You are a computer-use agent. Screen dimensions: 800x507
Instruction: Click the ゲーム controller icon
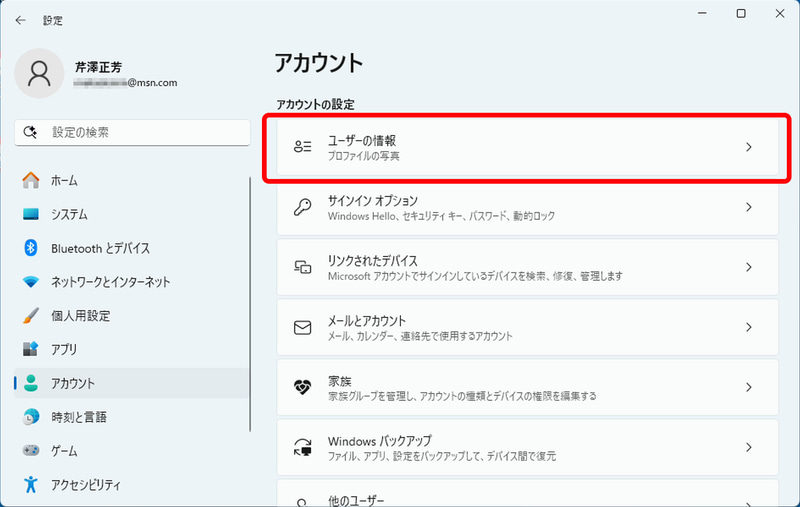pyautogui.click(x=31, y=450)
